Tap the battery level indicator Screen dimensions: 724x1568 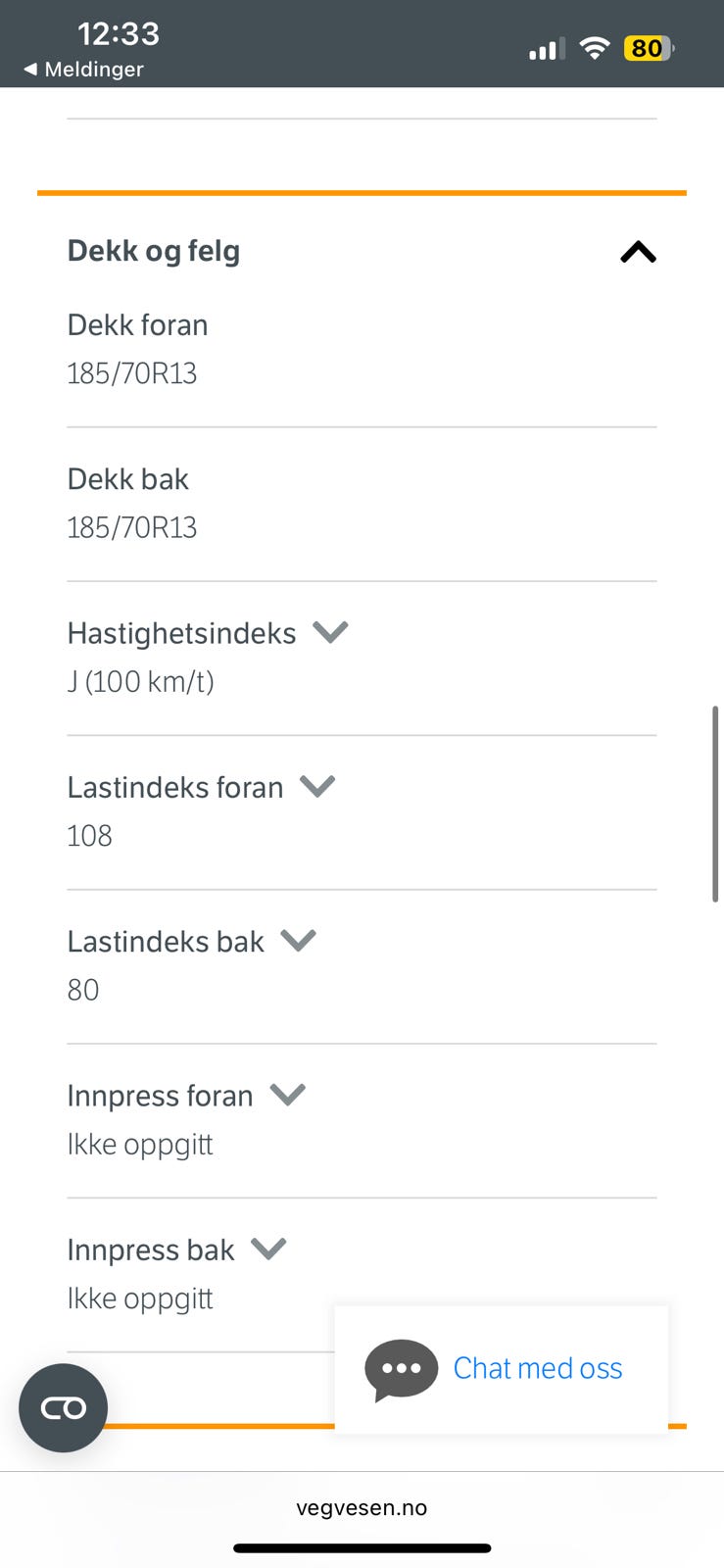pyautogui.click(x=648, y=48)
